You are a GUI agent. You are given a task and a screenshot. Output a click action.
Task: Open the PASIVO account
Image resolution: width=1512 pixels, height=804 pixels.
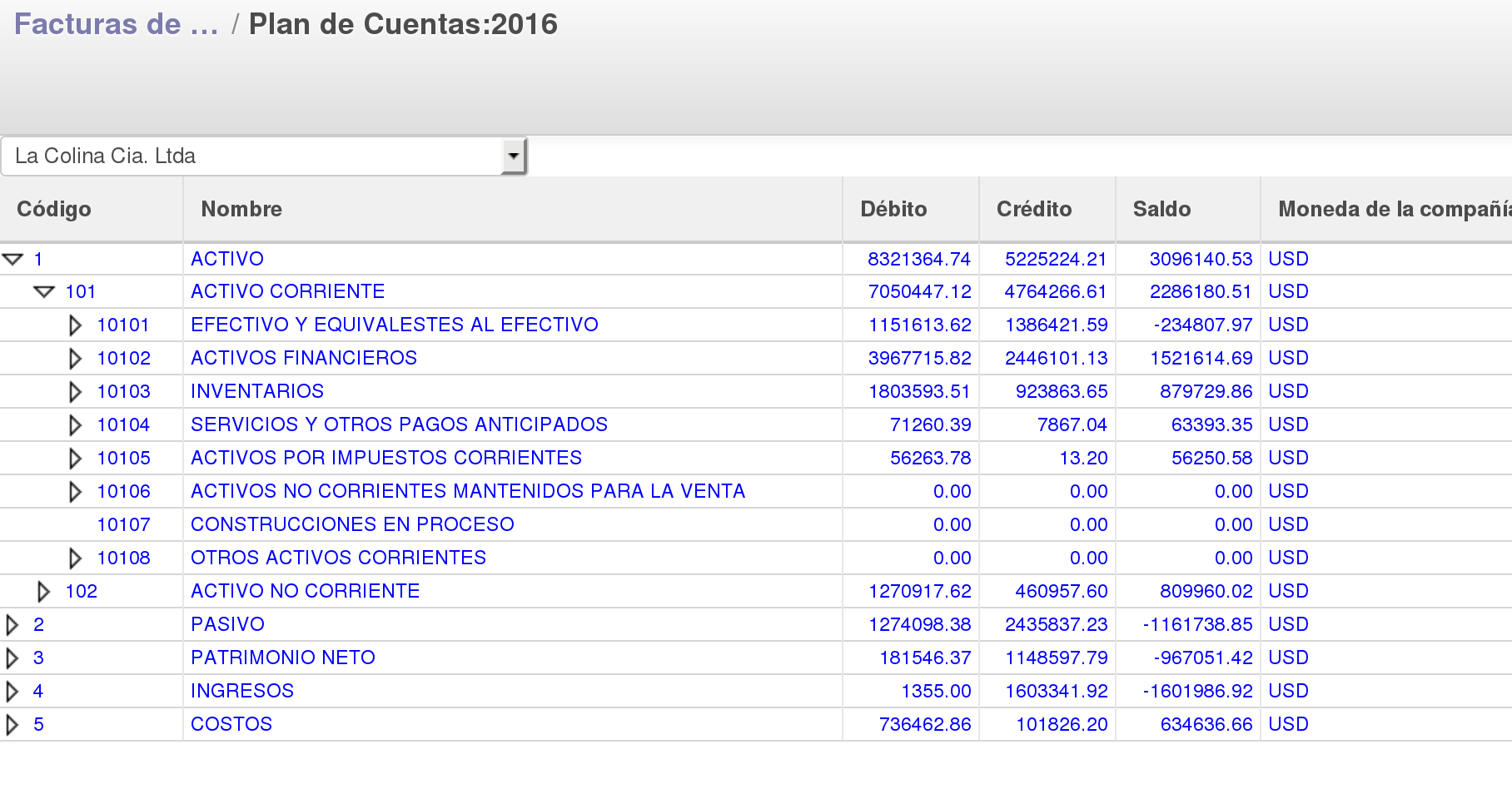(x=228, y=624)
